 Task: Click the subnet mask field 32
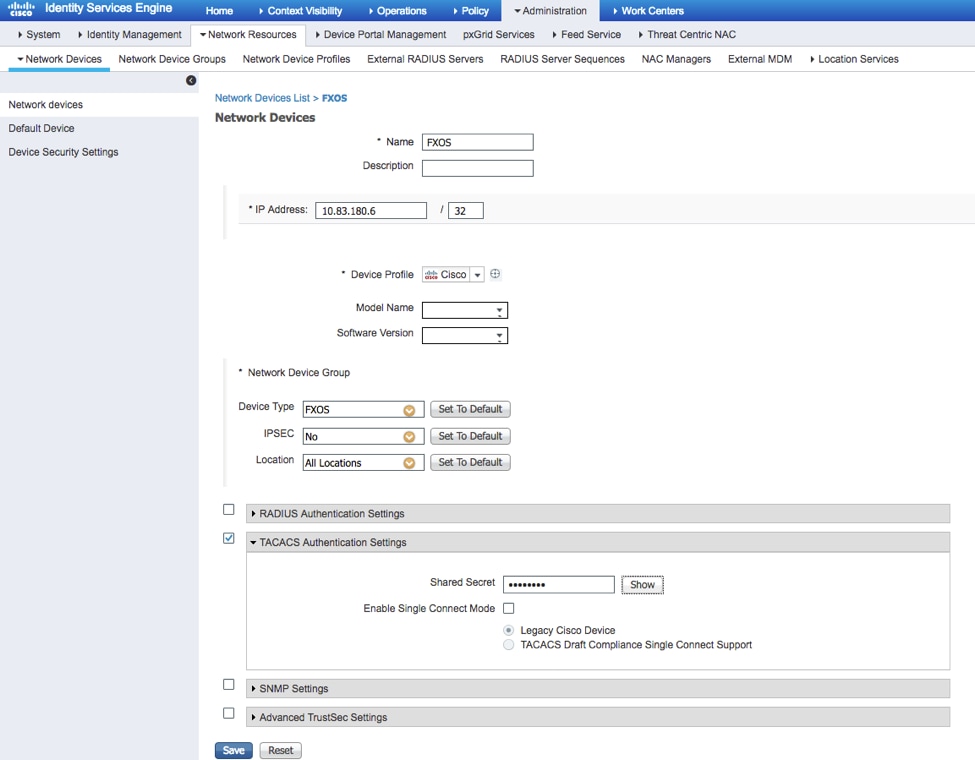[x=466, y=211]
